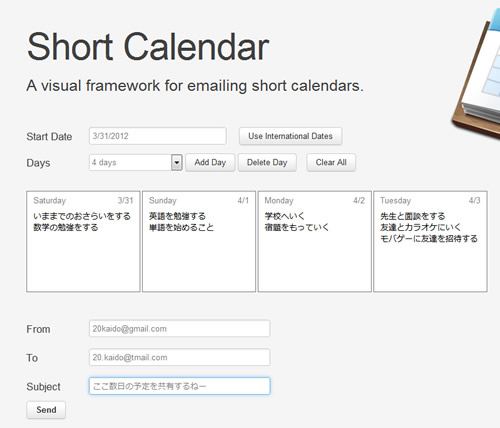Click the Short Calendar title heading

(x=148, y=47)
